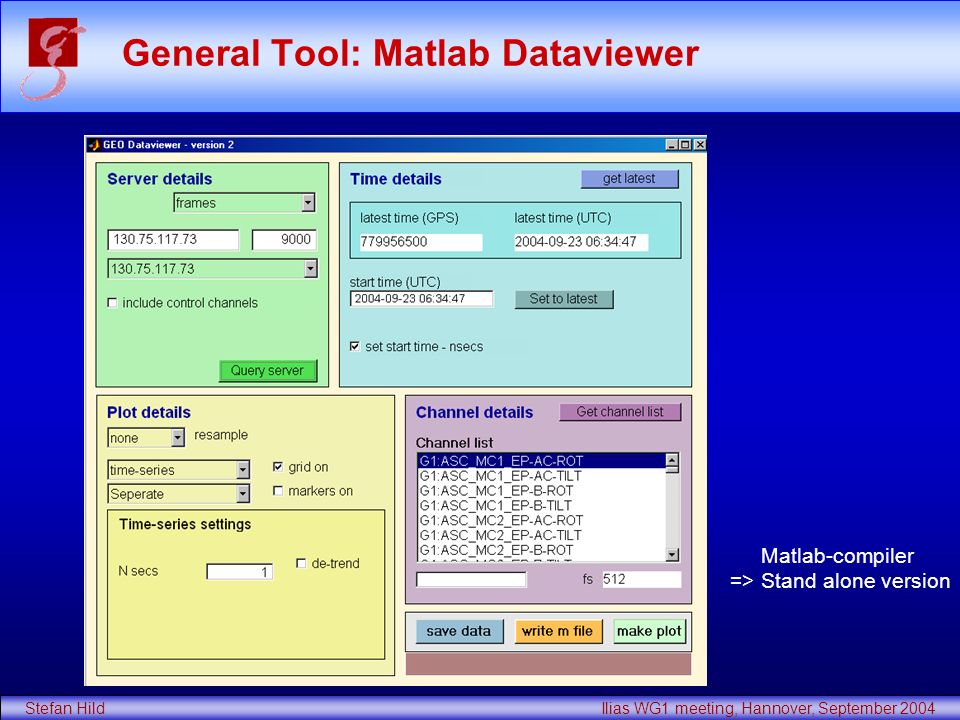Maximize the GEO Dataviewer window

point(685,145)
